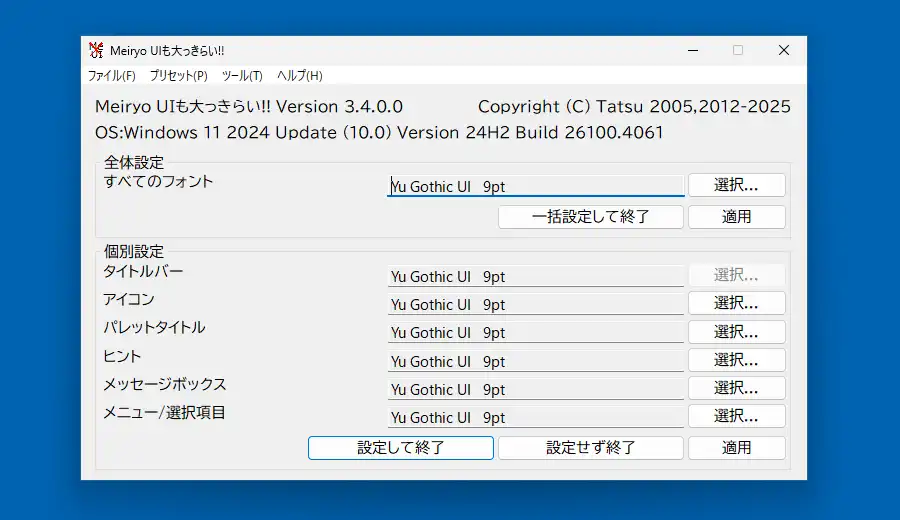Viewport: 900px width, 520px height.
Task: Click the タイトルバー label
Action: tap(143, 271)
